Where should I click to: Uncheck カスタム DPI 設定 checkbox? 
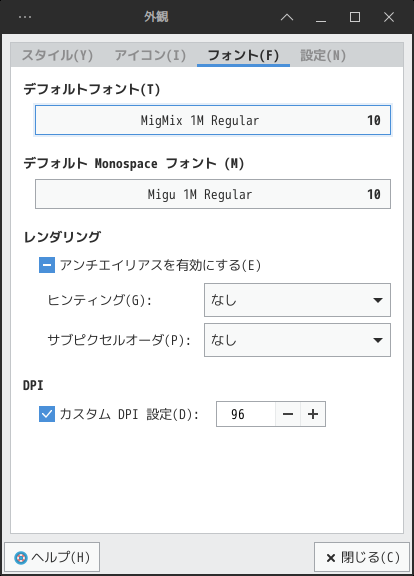(x=47, y=414)
